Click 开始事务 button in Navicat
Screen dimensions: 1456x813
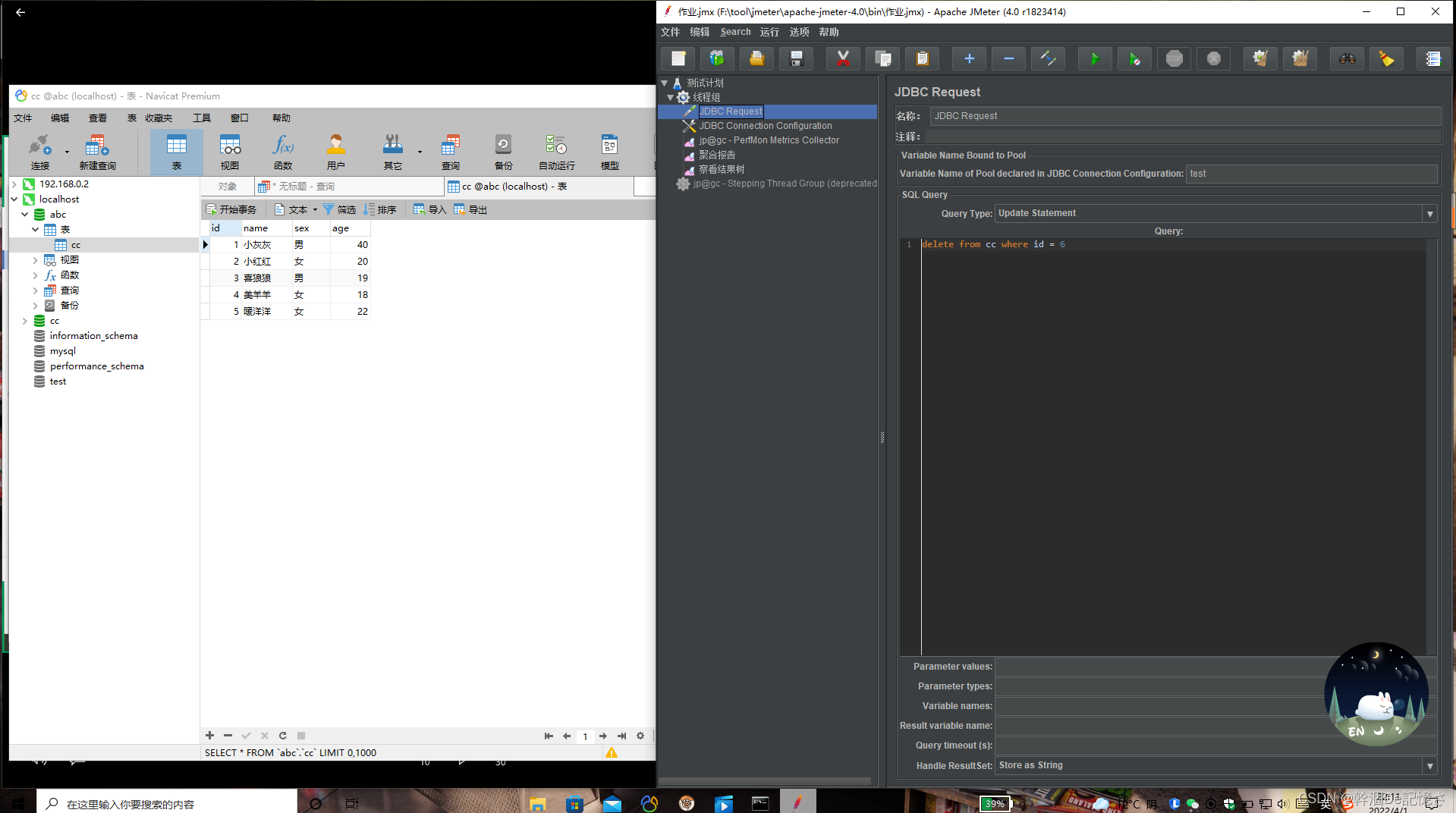click(x=231, y=209)
